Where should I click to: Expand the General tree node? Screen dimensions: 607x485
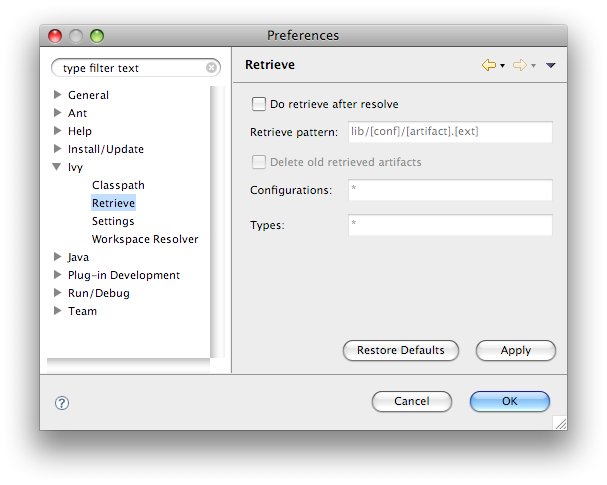58,95
